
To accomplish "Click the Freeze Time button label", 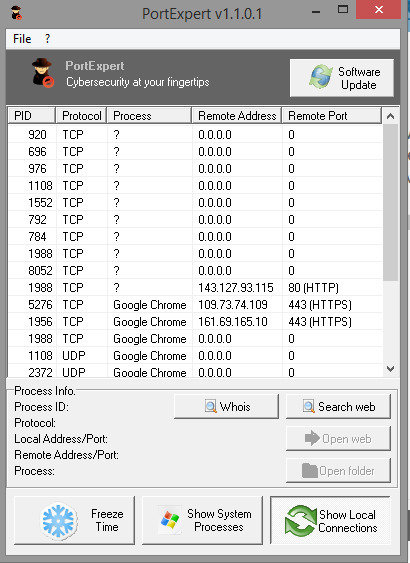I will point(107,520).
